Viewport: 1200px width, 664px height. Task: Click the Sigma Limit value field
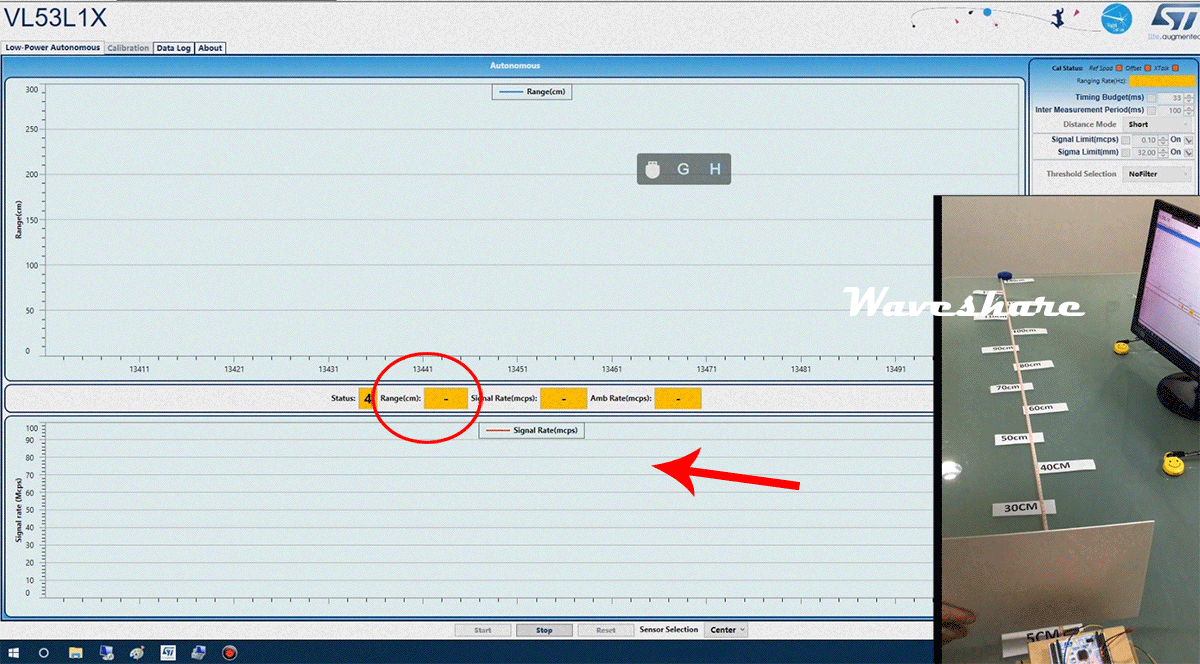click(1145, 152)
